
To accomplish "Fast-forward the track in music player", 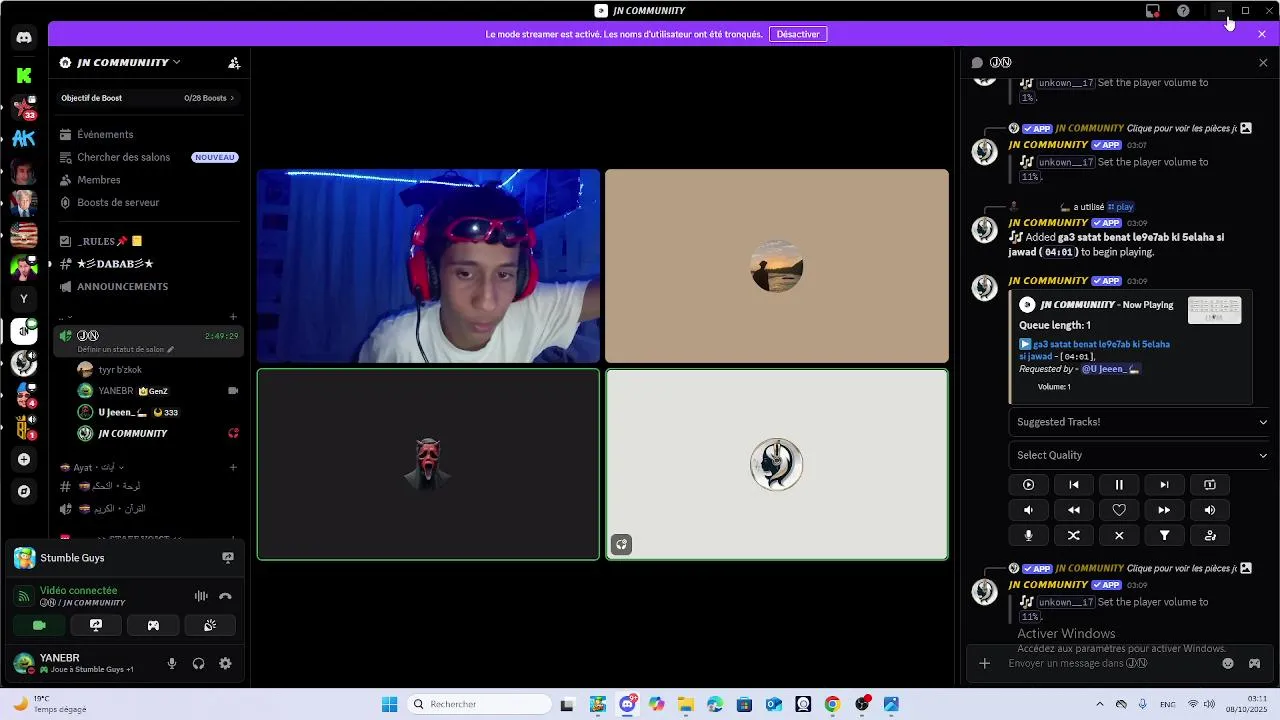I will [x=1164, y=510].
